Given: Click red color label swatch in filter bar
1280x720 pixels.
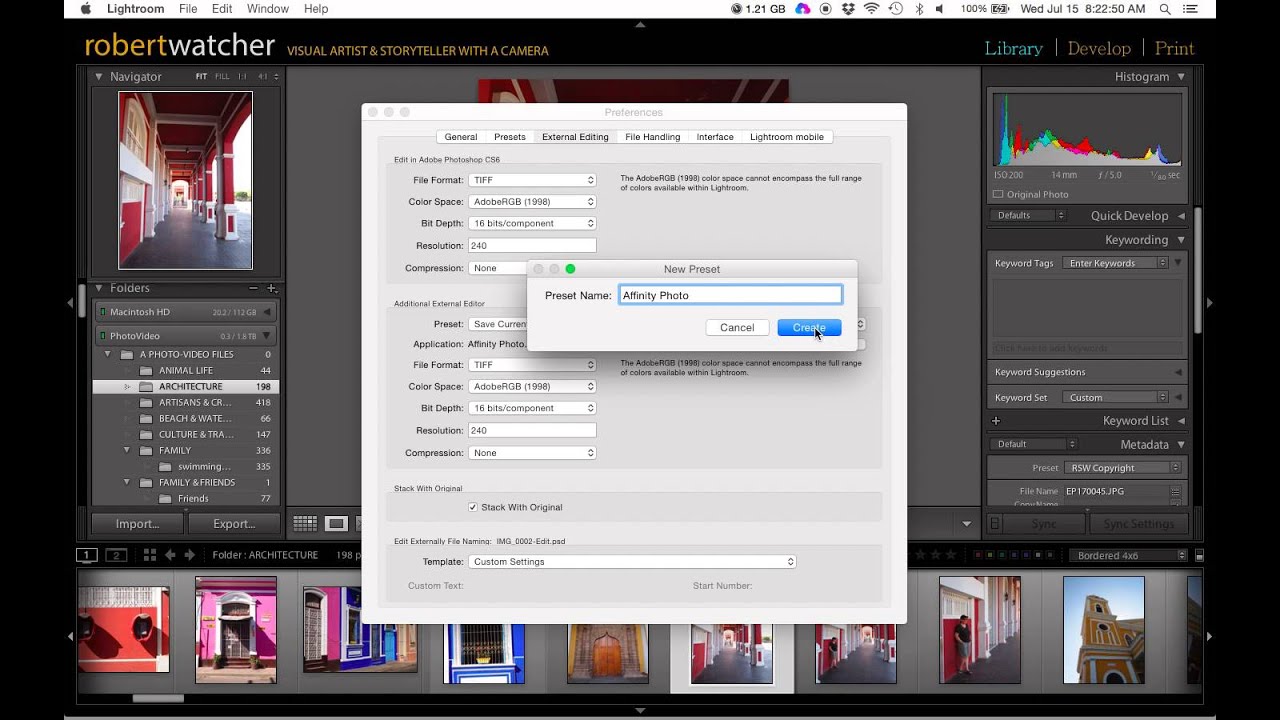Looking at the screenshot, I should click(977, 555).
